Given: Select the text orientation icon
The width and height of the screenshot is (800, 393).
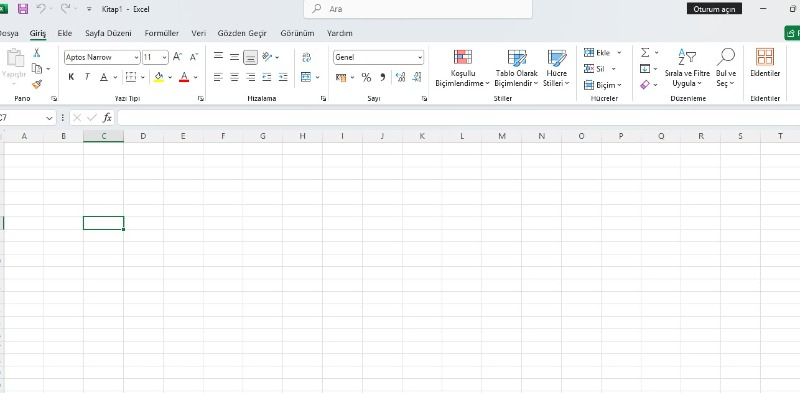Looking at the screenshot, I should (x=267, y=57).
